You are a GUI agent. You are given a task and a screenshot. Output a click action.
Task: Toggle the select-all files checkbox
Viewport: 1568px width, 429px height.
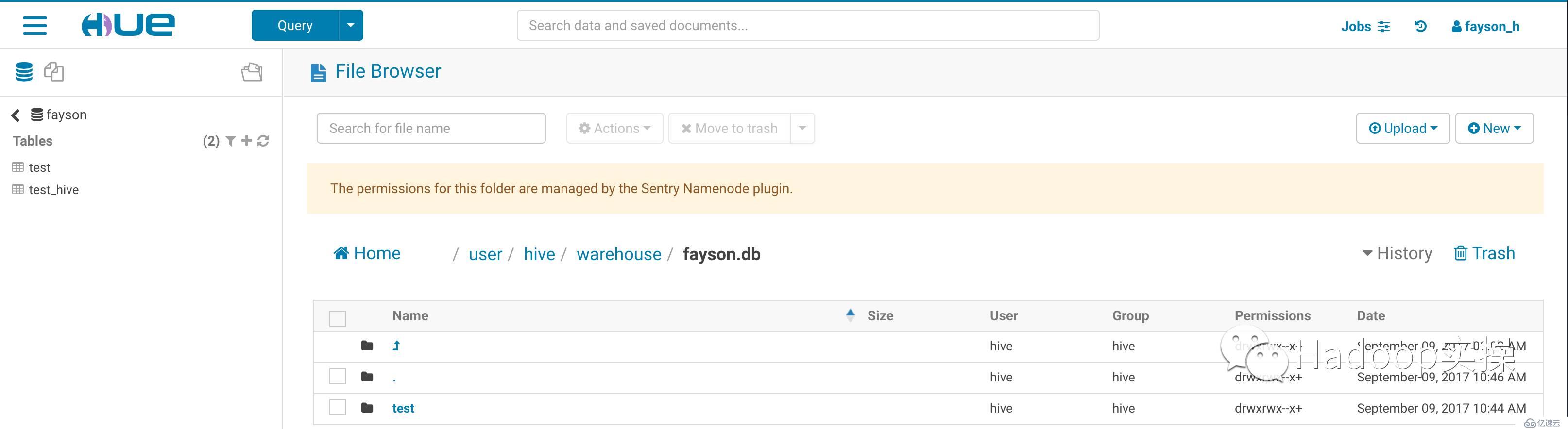click(337, 318)
